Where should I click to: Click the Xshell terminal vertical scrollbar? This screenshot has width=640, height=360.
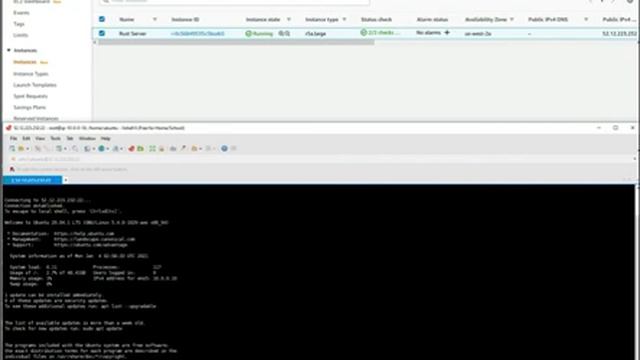click(638, 271)
